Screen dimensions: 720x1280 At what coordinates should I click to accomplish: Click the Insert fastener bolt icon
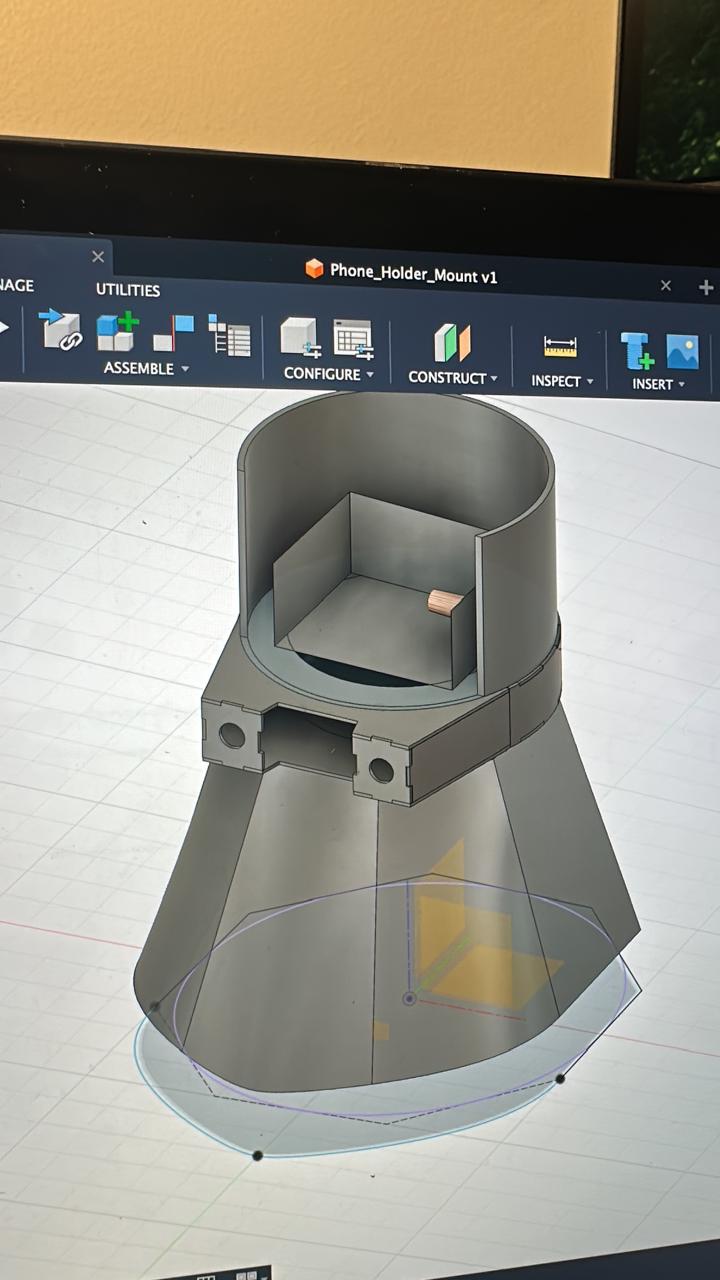[x=636, y=351]
